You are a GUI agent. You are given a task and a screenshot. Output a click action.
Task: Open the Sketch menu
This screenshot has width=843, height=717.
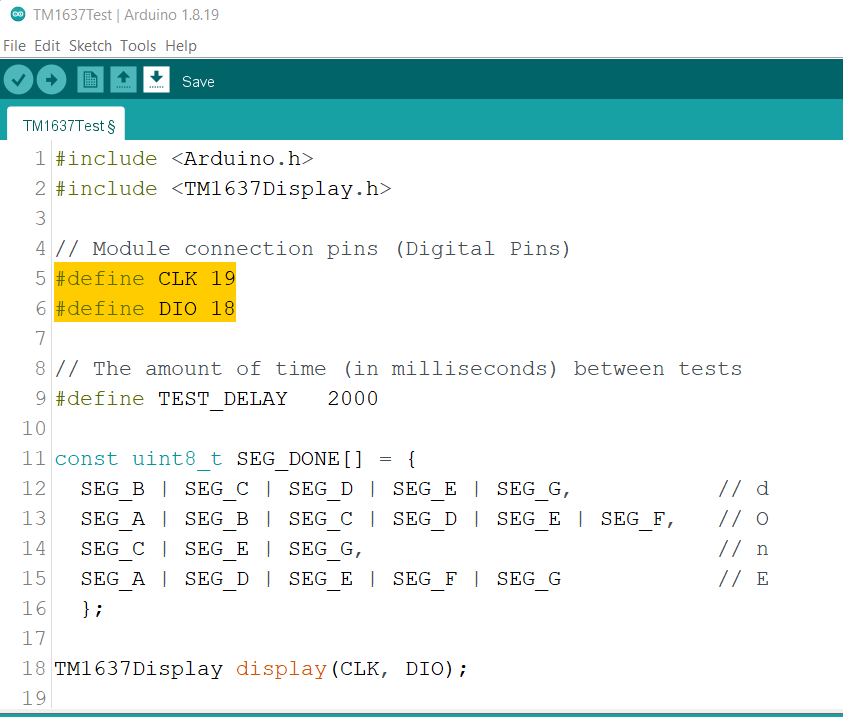coord(90,46)
